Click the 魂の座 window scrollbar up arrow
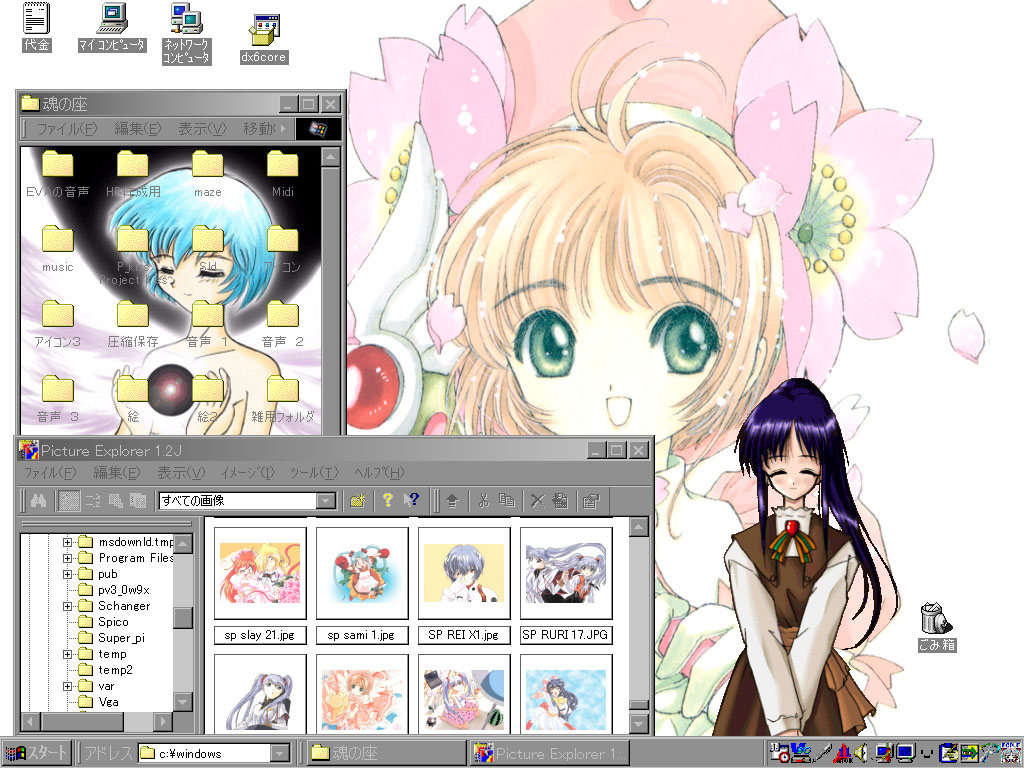Screen dimensions: 1024x768 [330, 157]
